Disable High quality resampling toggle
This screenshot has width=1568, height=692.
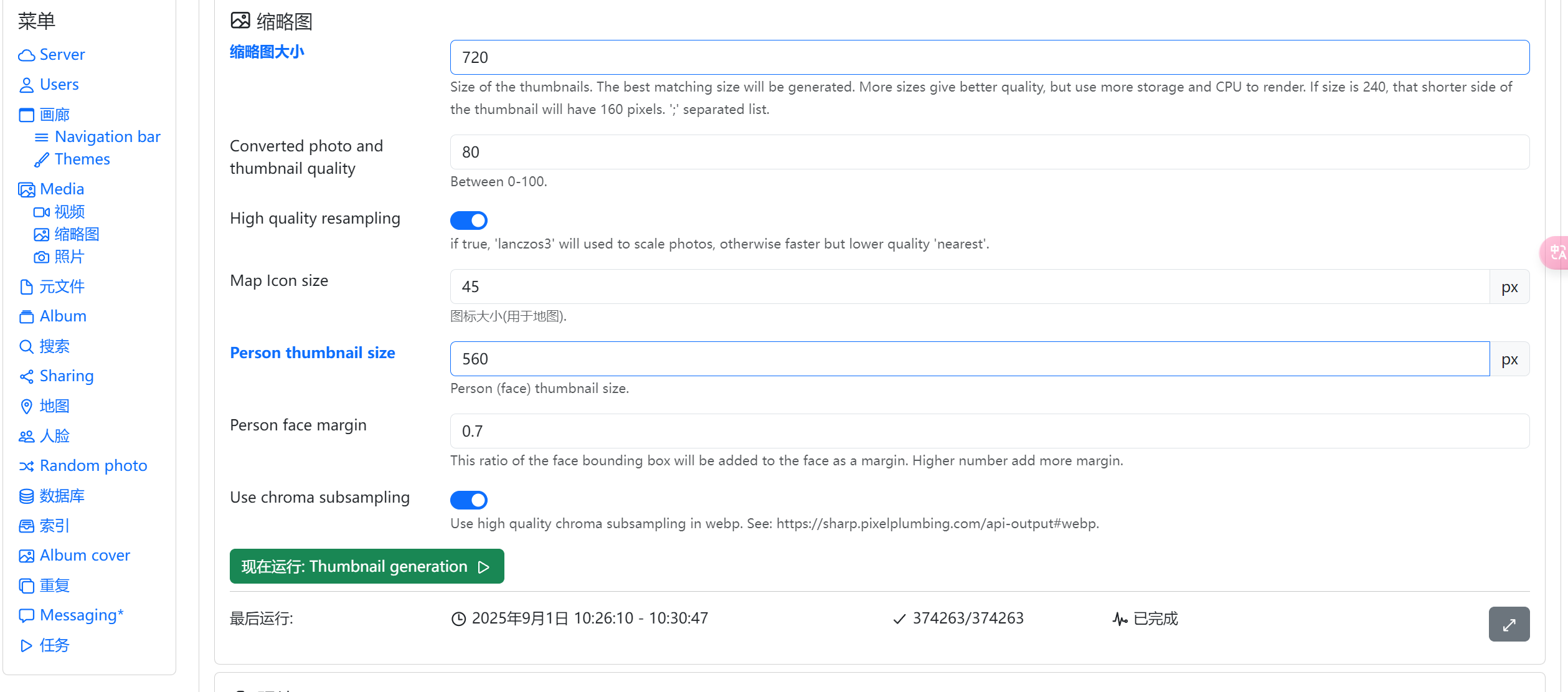(x=468, y=220)
